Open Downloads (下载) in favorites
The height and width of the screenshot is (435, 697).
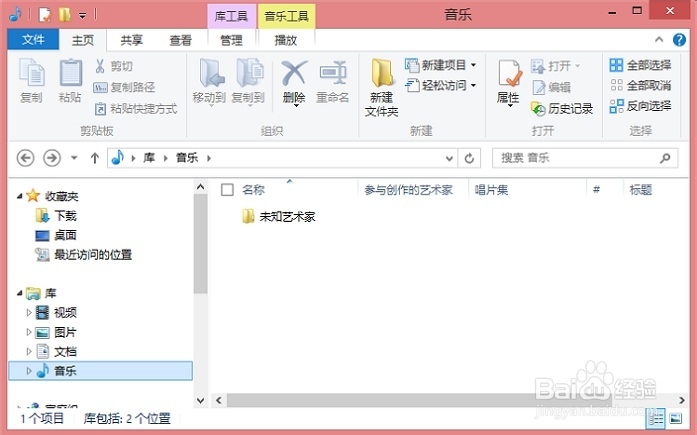[x=56, y=216]
